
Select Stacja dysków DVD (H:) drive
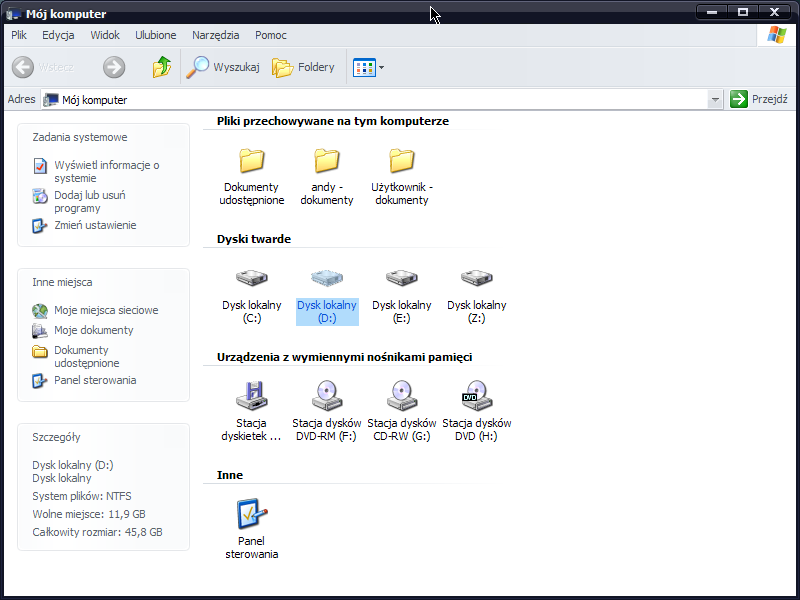[x=477, y=395]
